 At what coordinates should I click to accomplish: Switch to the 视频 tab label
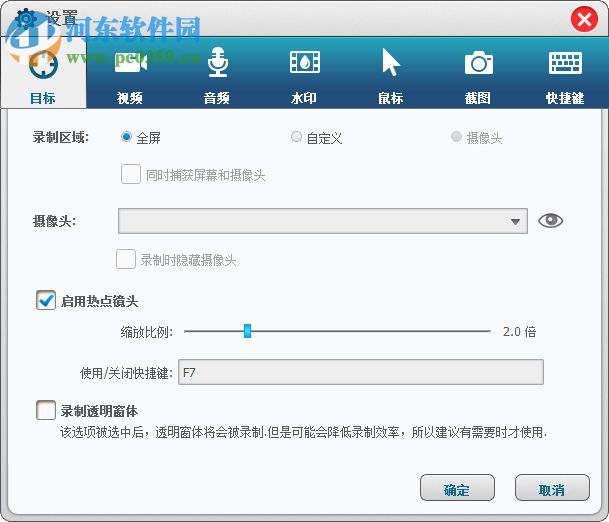pyautogui.click(x=130, y=98)
